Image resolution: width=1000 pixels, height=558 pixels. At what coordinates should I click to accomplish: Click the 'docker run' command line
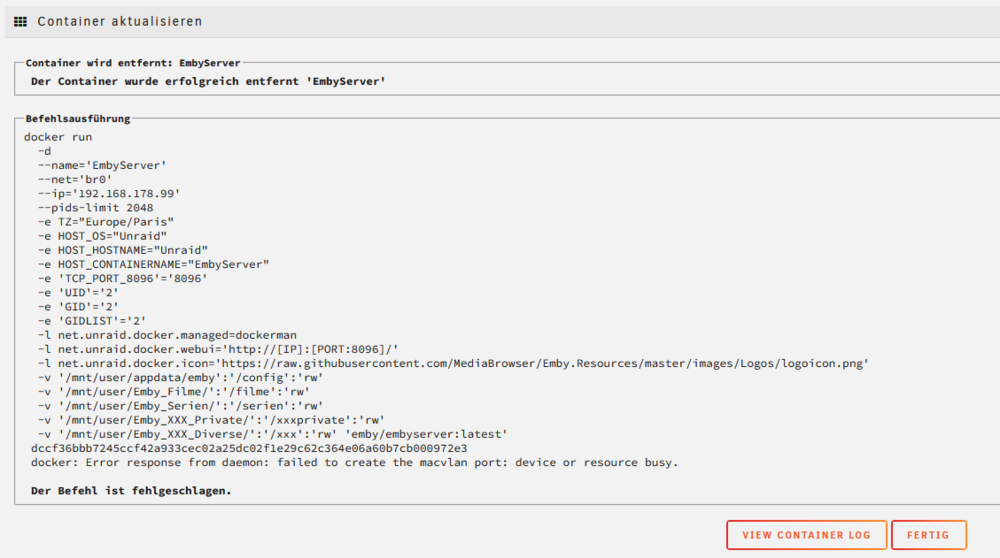click(58, 137)
